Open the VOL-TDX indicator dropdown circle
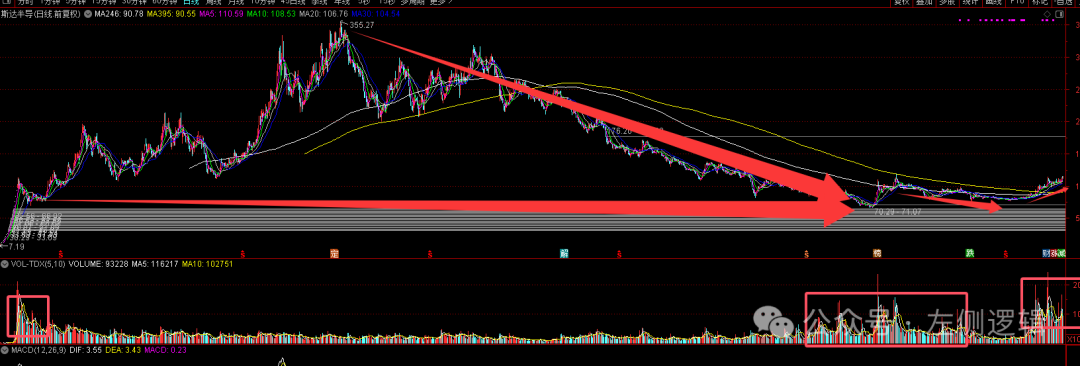Viewport: 1080px width, 366px height. (x=5, y=263)
